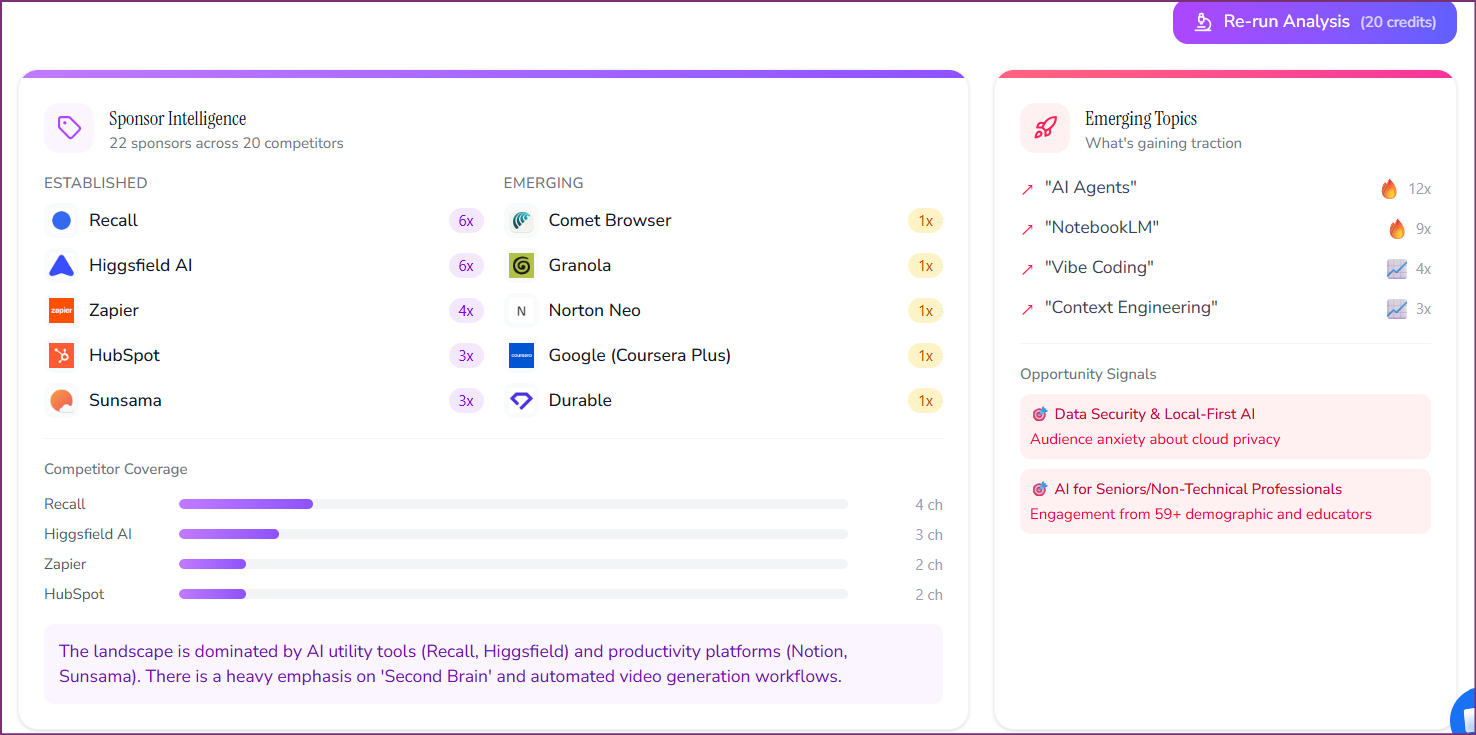1476x735 pixels.
Task: Click the chart icon next to Vibe Coding
Action: [x=1397, y=267]
